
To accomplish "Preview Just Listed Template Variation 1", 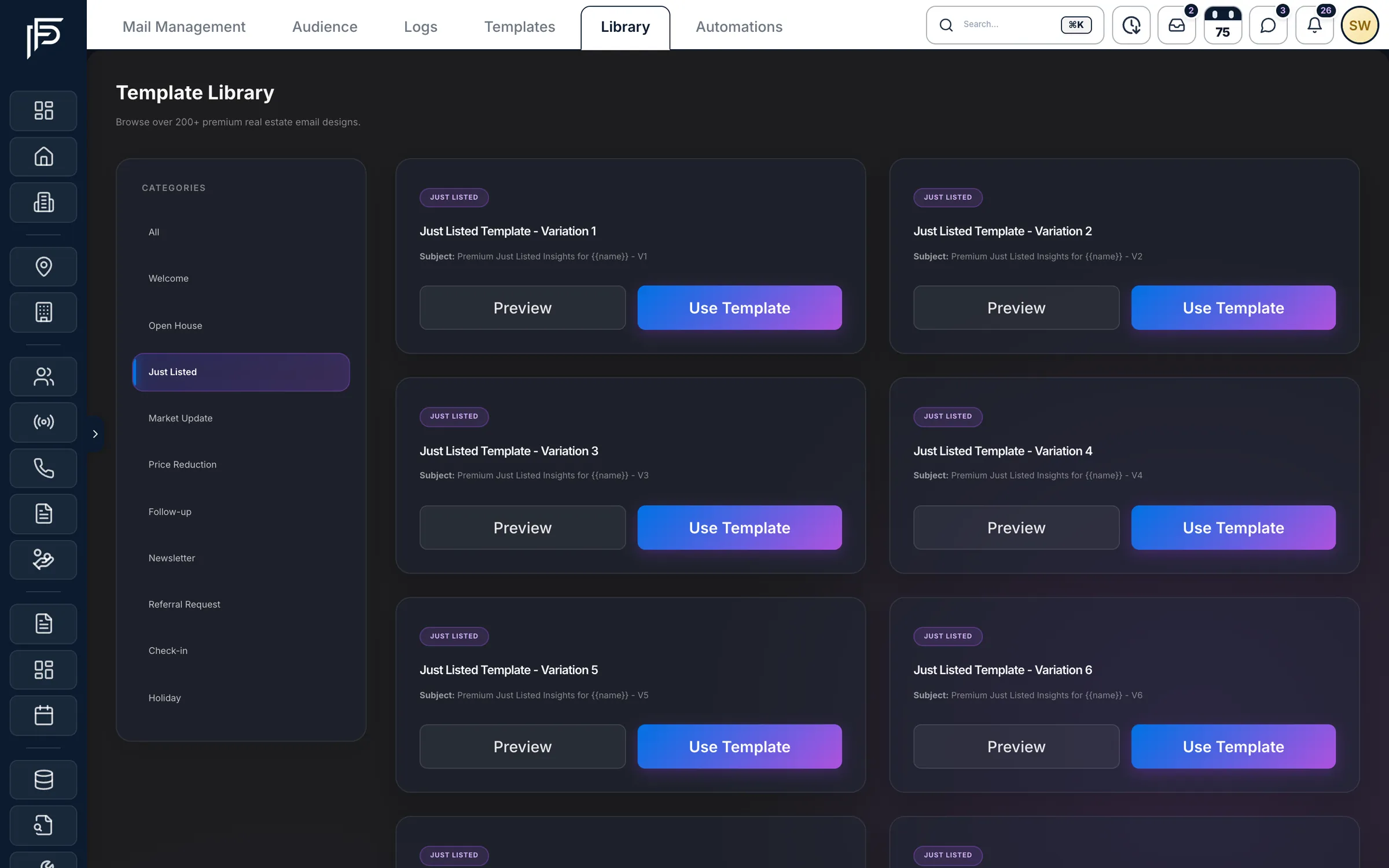I will tap(523, 307).
